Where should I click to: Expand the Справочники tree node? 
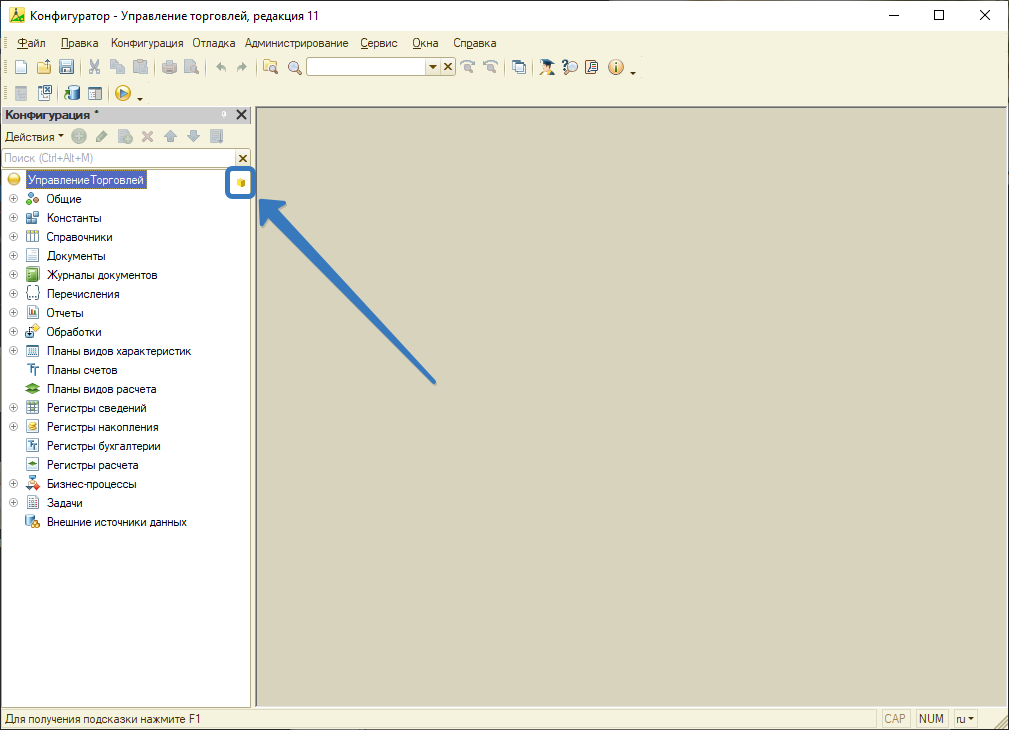pos(13,237)
